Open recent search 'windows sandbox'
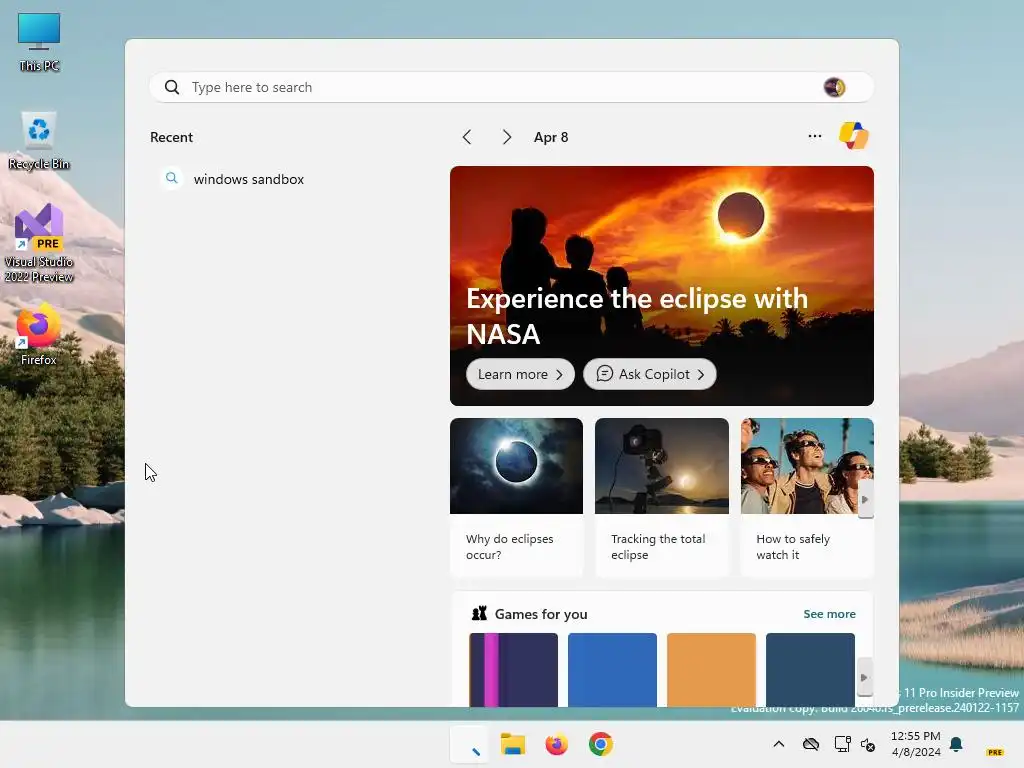This screenshot has width=1024, height=768. click(248, 179)
